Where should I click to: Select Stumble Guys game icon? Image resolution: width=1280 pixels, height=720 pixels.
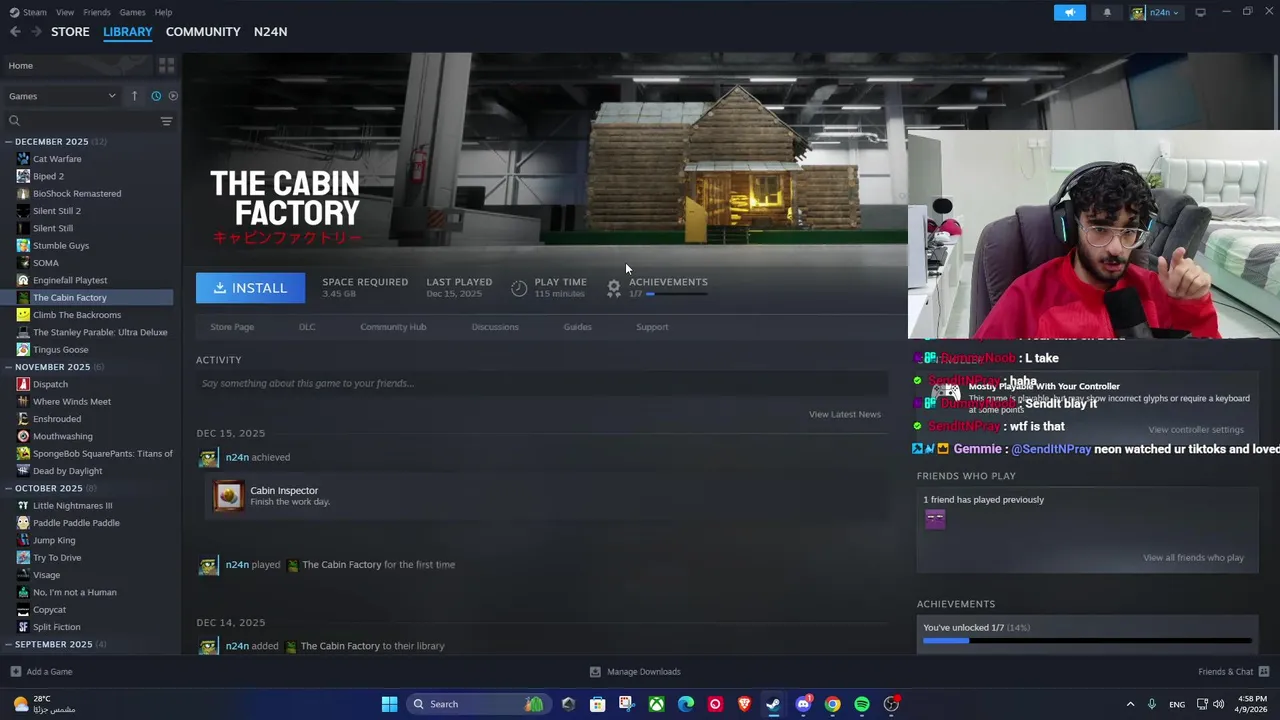click(x=23, y=246)
